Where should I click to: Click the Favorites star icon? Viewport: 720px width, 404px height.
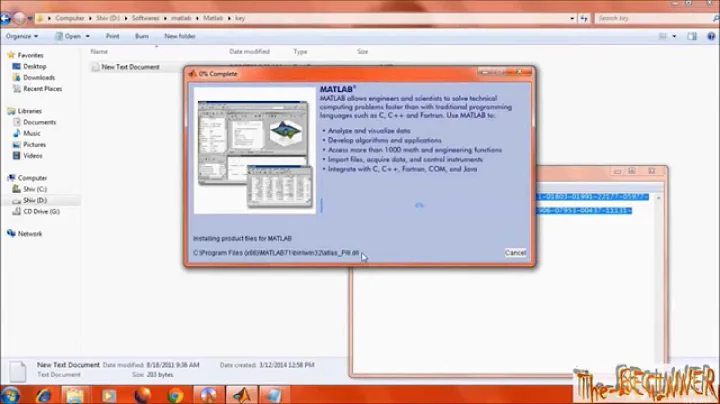11,55
